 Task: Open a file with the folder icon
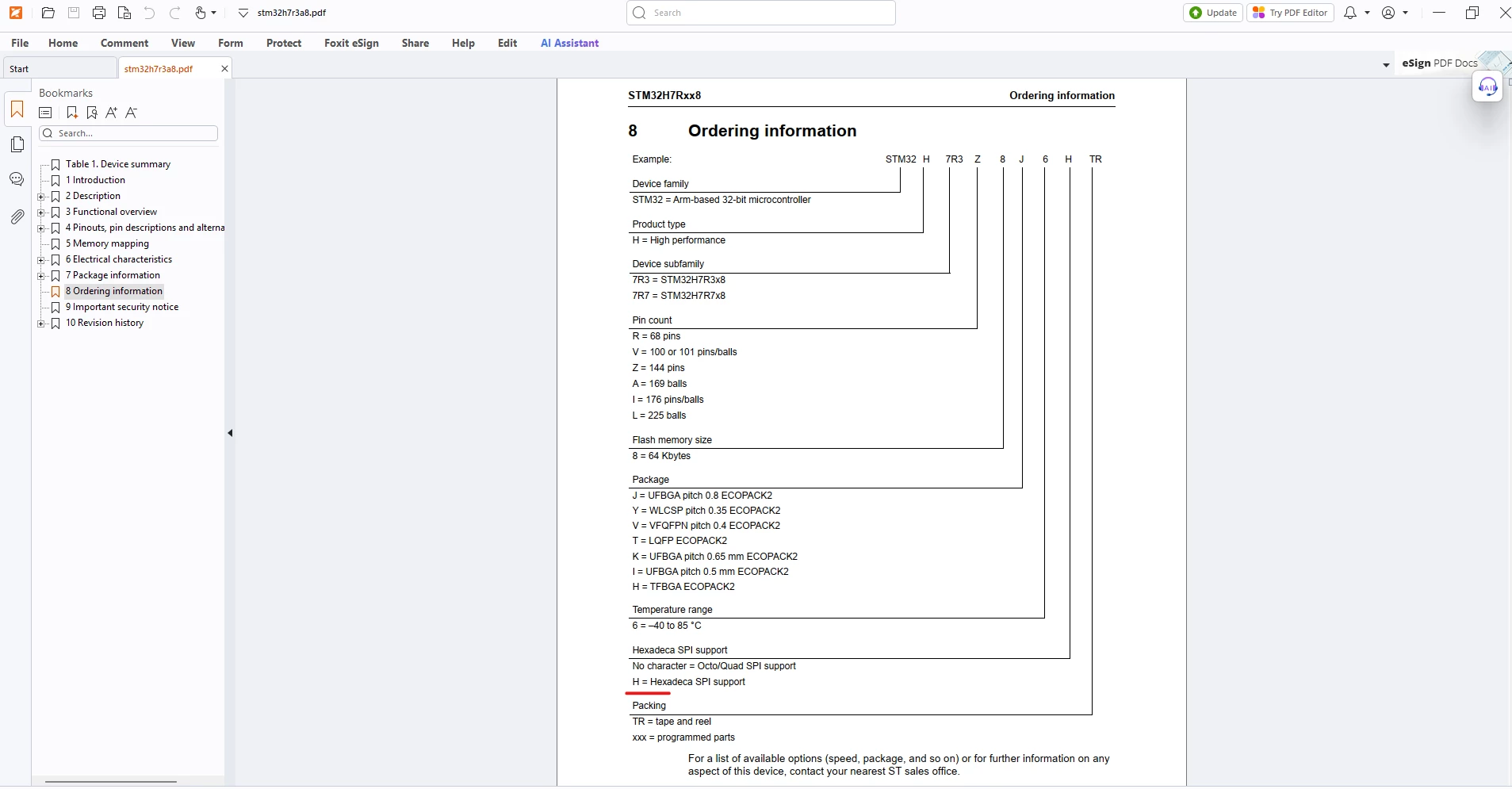48,13
